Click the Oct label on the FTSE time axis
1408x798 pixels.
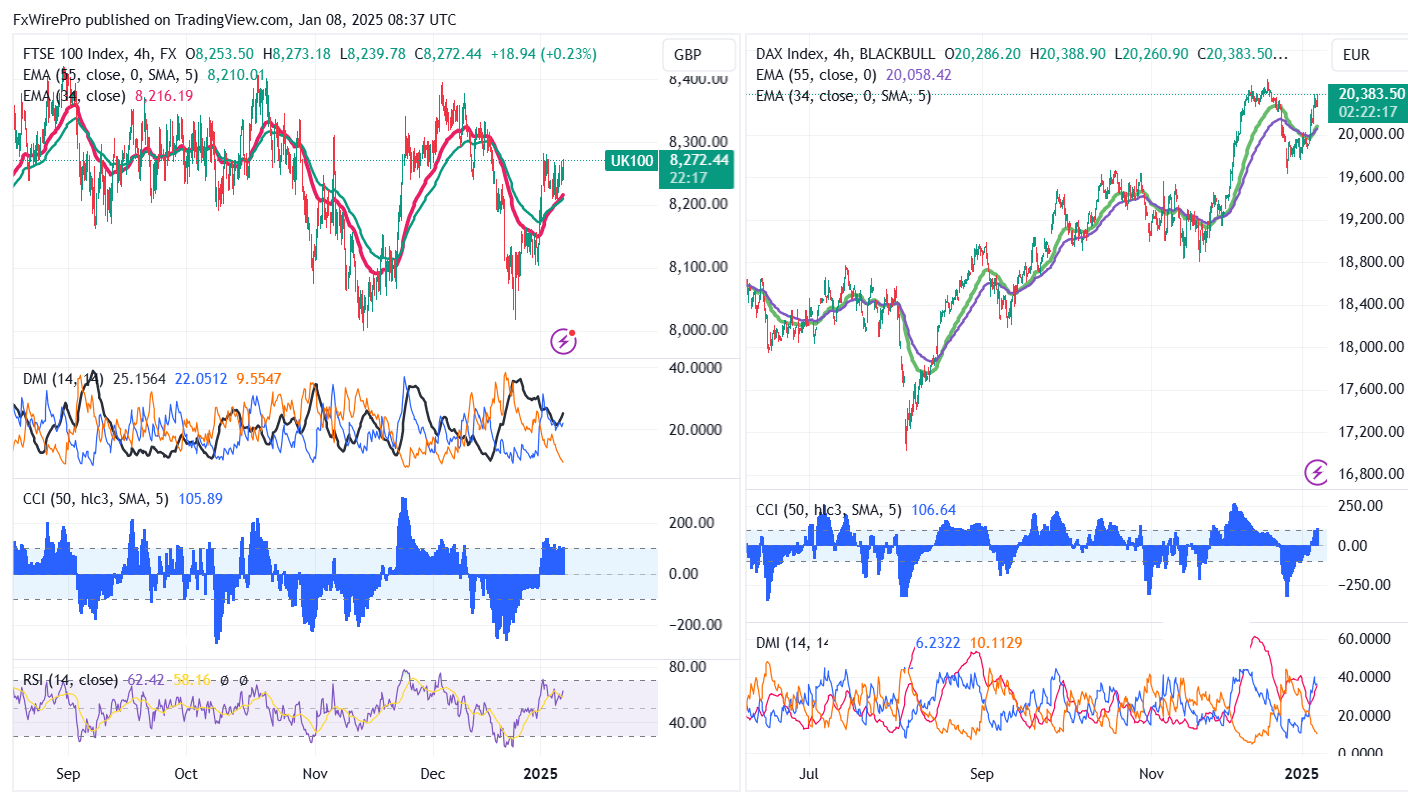[185, 773]
